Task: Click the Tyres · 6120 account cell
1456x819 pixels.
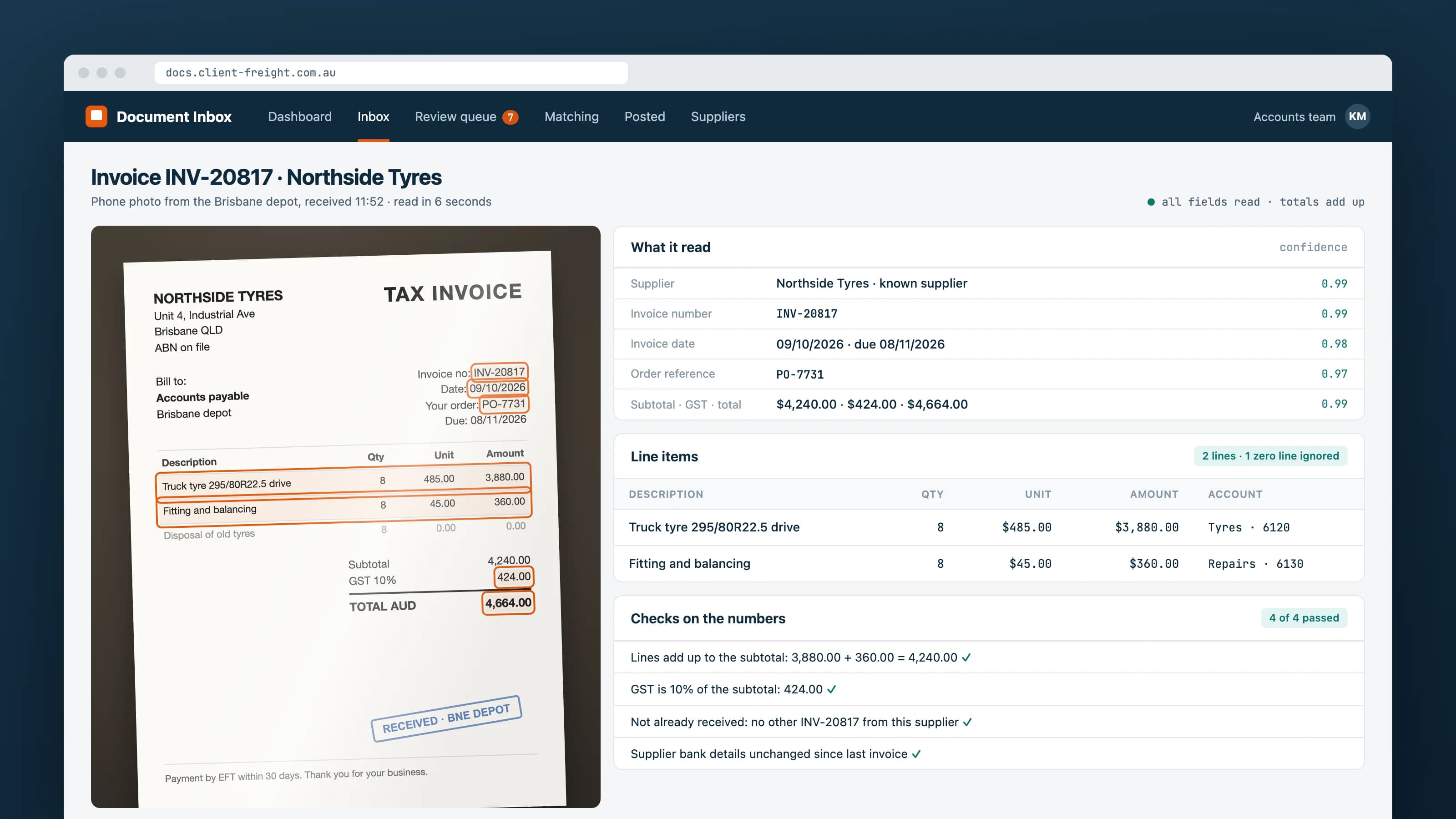Action: [1249, 527]
